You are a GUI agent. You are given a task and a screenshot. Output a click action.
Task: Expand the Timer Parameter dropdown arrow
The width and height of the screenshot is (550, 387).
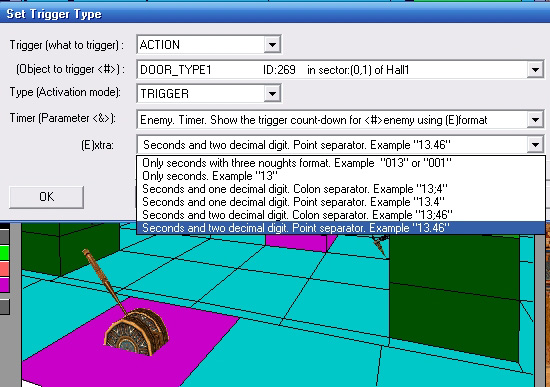(535, 120)
